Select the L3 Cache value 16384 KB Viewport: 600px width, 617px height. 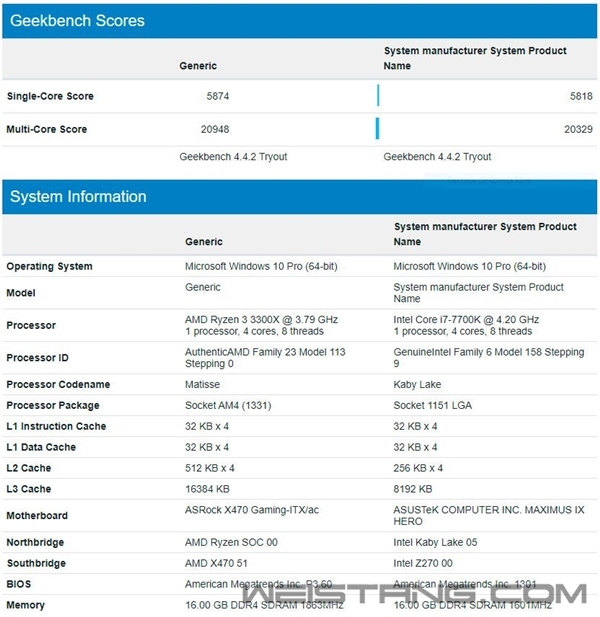click(208, 489)
